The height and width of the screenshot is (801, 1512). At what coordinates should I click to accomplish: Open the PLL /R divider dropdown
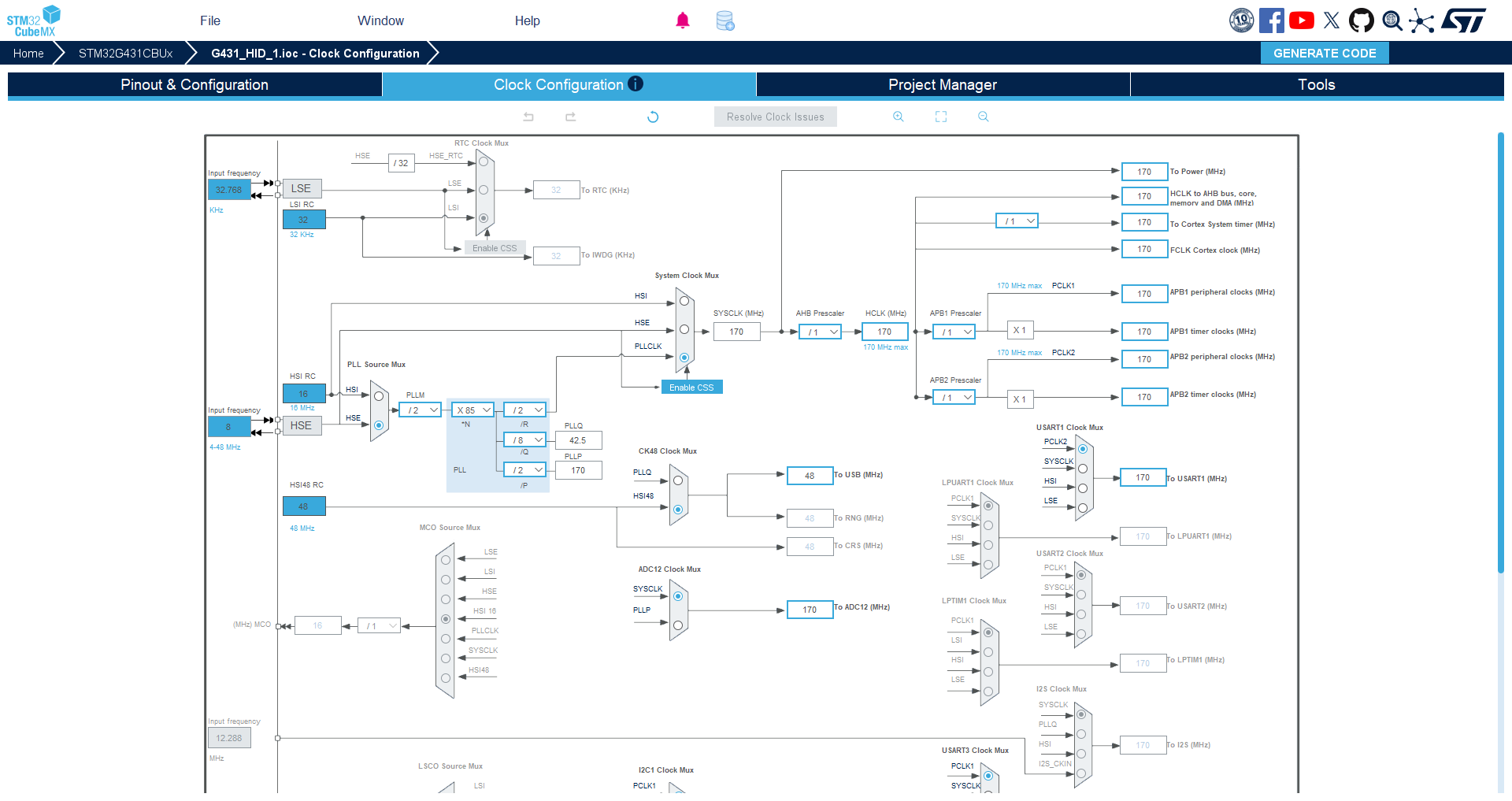pyautogui.click(x=524, y=410)
